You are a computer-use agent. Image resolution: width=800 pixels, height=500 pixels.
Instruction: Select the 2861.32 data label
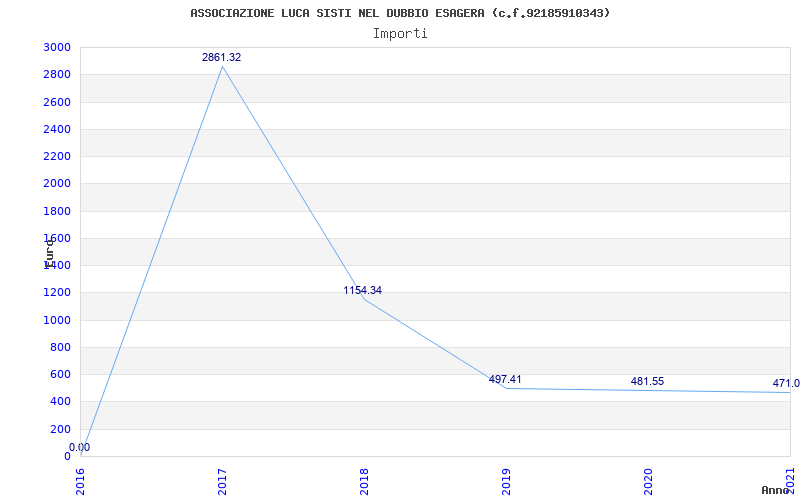coord(221,58)
